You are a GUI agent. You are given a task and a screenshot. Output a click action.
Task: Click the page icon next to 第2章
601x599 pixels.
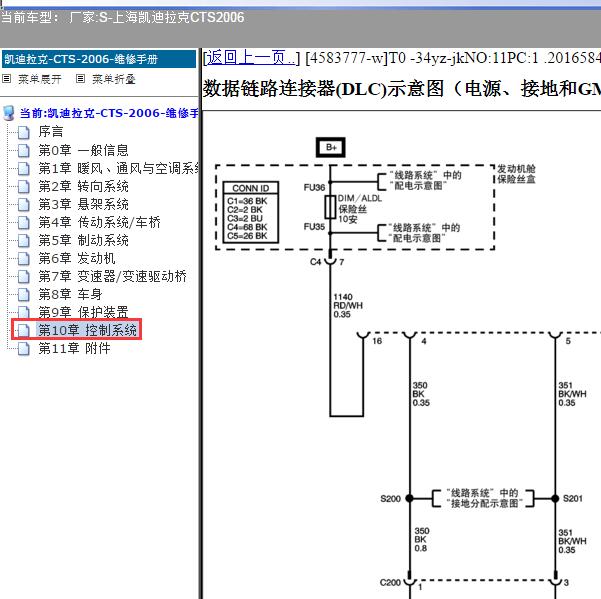point(24,187)
